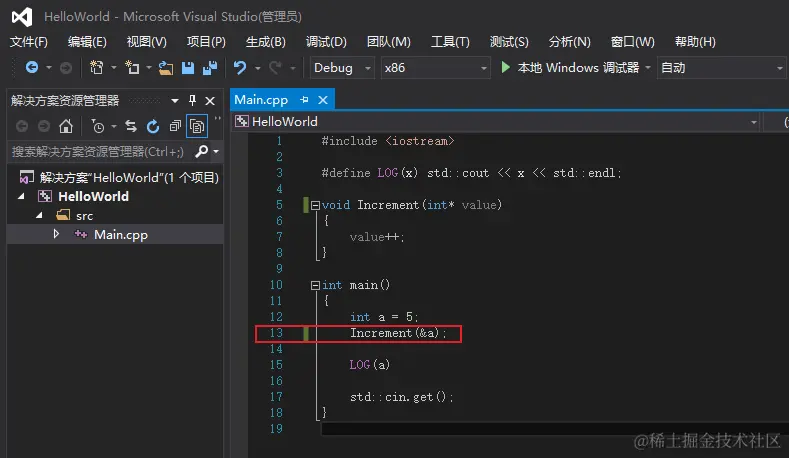Click the Open File folder icon
This screenshot has width=789, height=458.
pyautogui.click(x=166, y=68)
